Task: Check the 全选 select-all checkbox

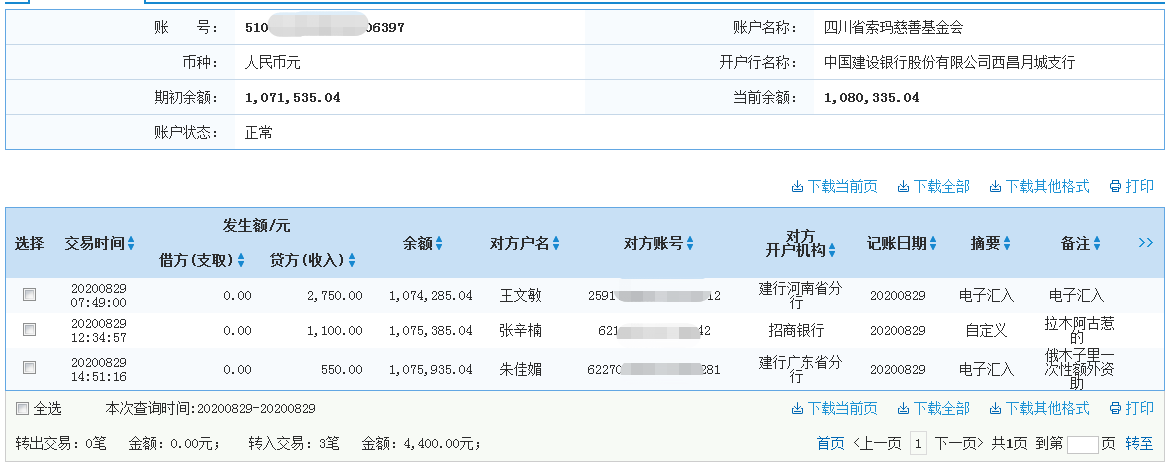Action: 22,408
